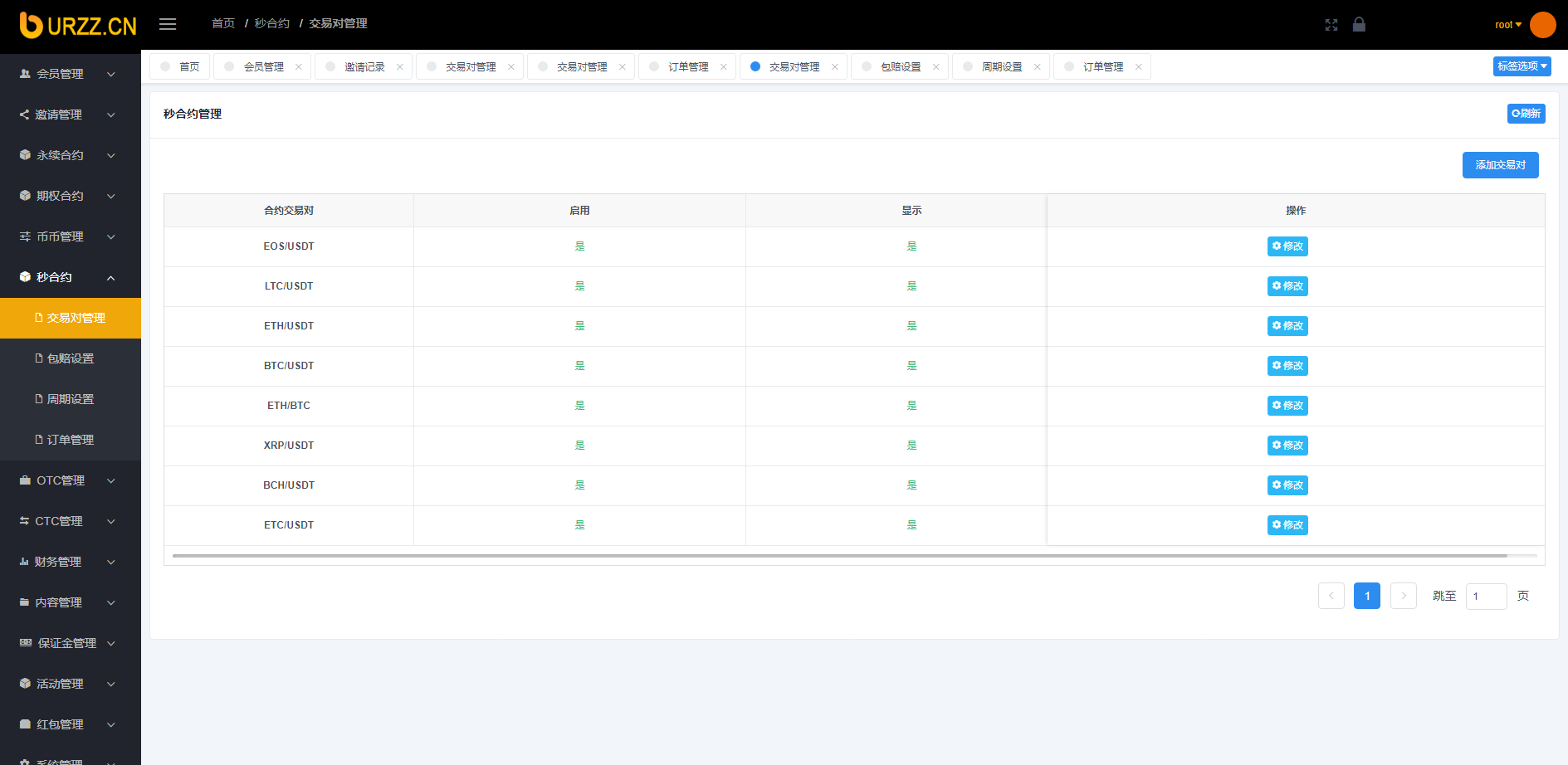Close the 邀请记录 tab
The height and width of the screenshot is (765, 1568).
coord(400,67)
